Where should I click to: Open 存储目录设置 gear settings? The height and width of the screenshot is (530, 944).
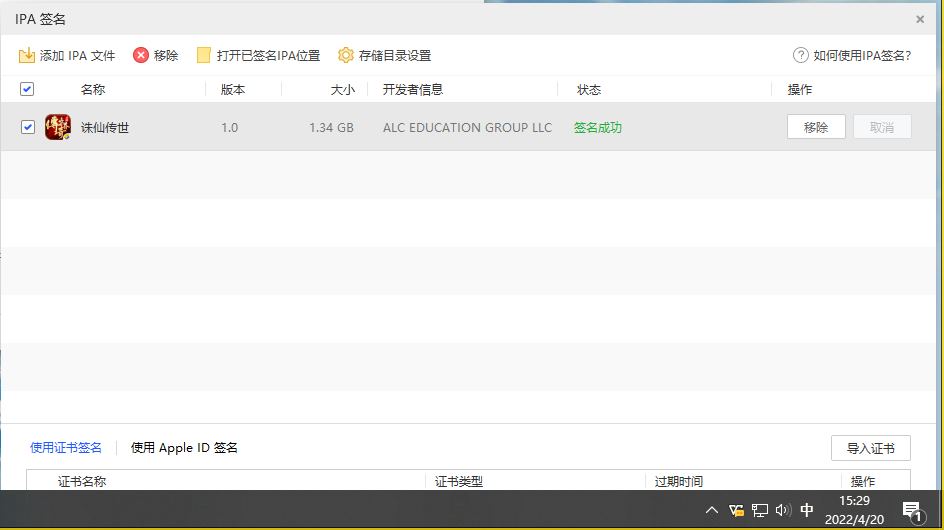click(346, 56)
